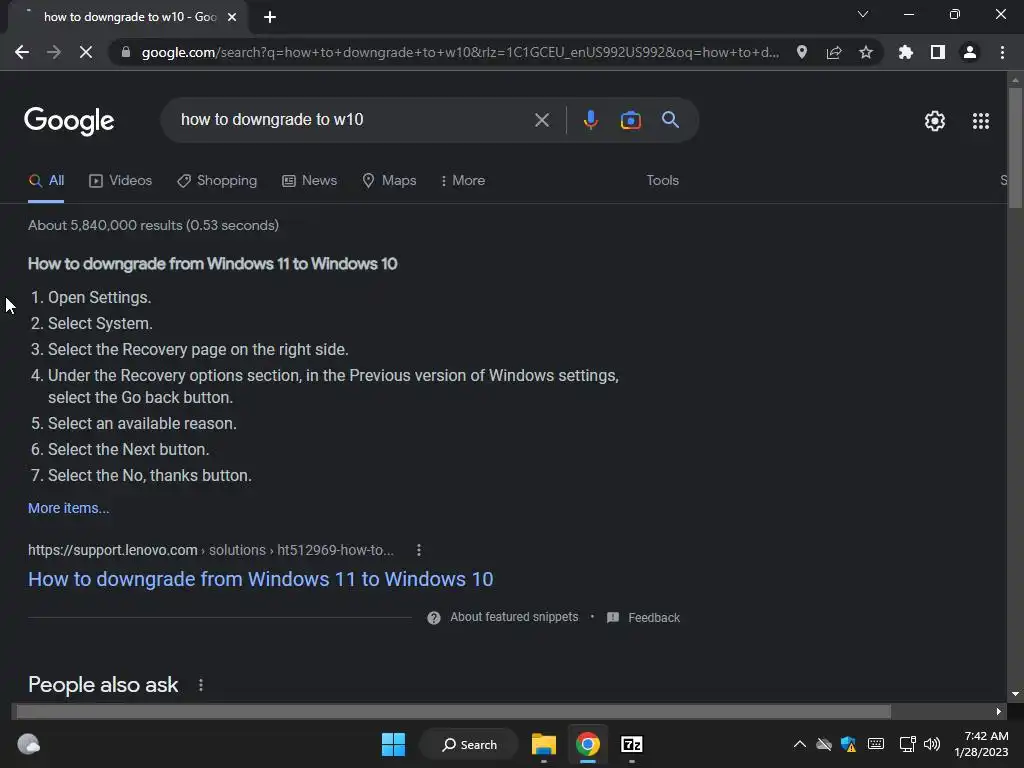This screenshot has width=1024, height=768.
Task: Switch to the Maps tab
Action: click(x=389, y=181)
